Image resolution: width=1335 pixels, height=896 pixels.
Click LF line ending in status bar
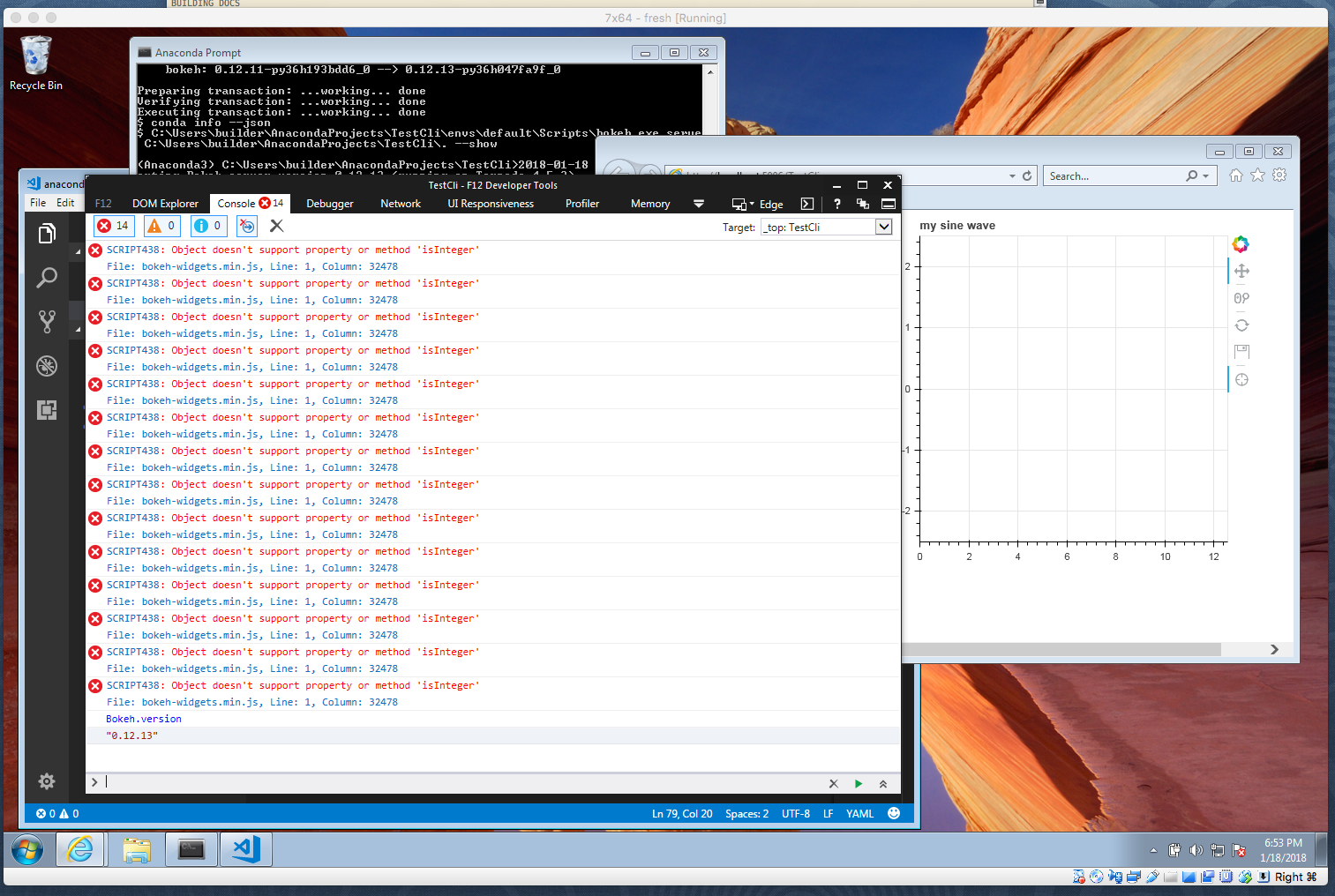tap(828, 814)
